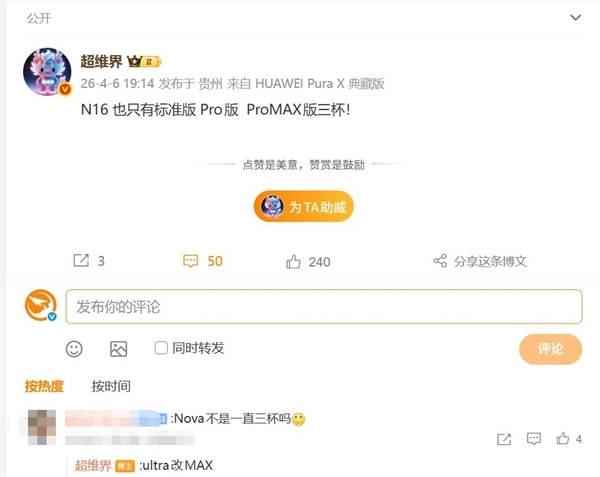
Task: Click the 超维界 reply author link
Action: (x=93, y=465)
